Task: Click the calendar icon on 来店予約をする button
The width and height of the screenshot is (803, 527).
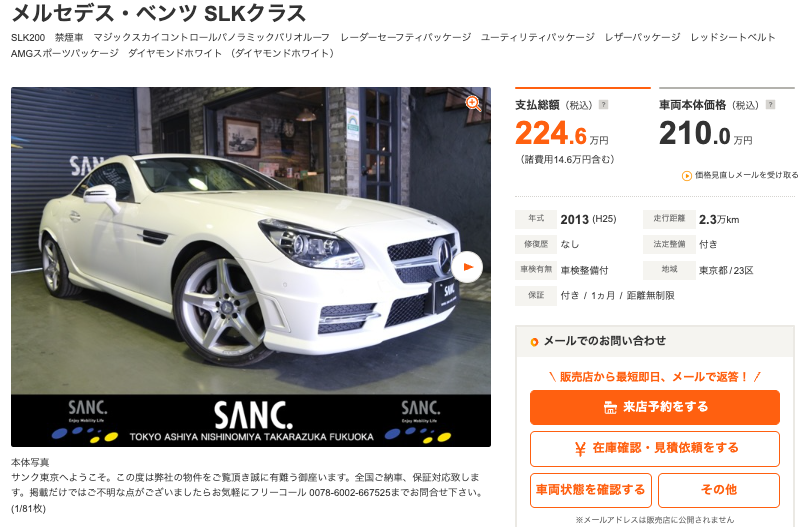Action: click(x=610, y=408)
